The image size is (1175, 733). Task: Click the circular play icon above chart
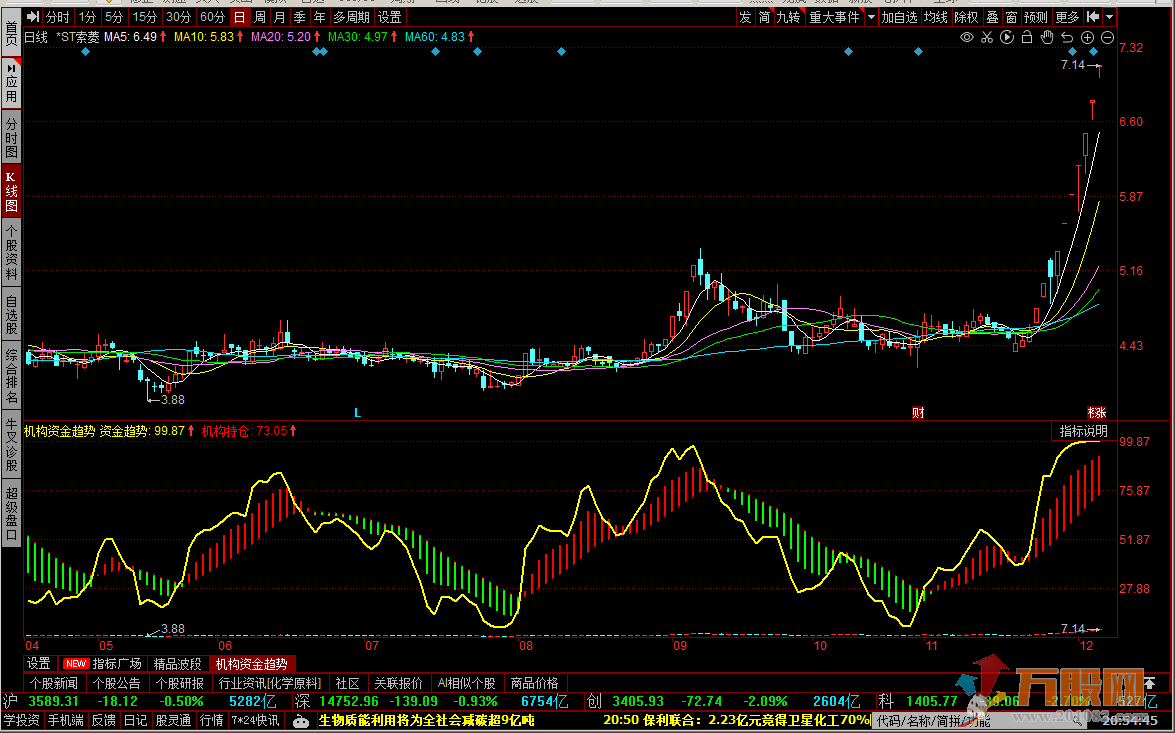click(1007, 37)
